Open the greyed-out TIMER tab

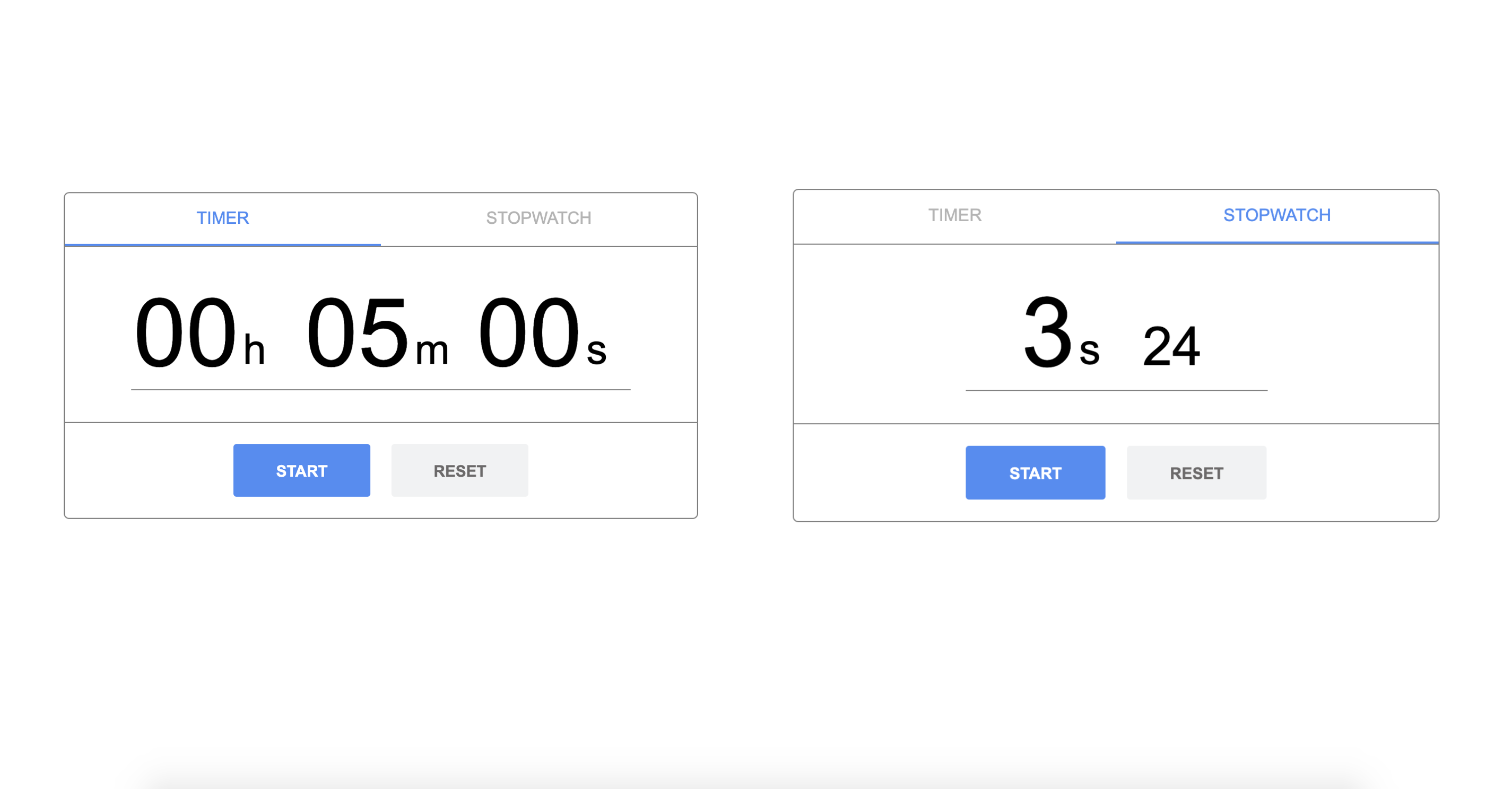click(x=954, y=215)
